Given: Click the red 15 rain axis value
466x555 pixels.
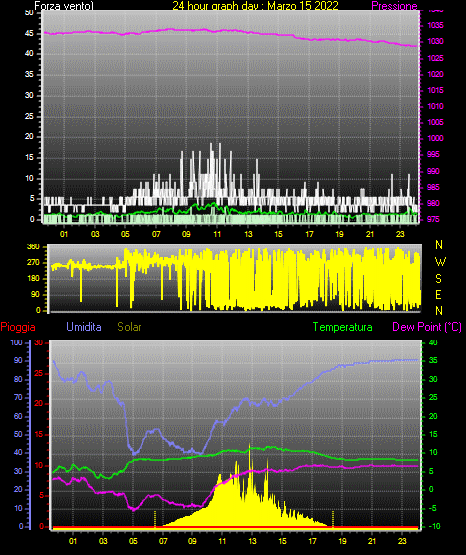Looking at the screenshot, I should coord(39,434).
